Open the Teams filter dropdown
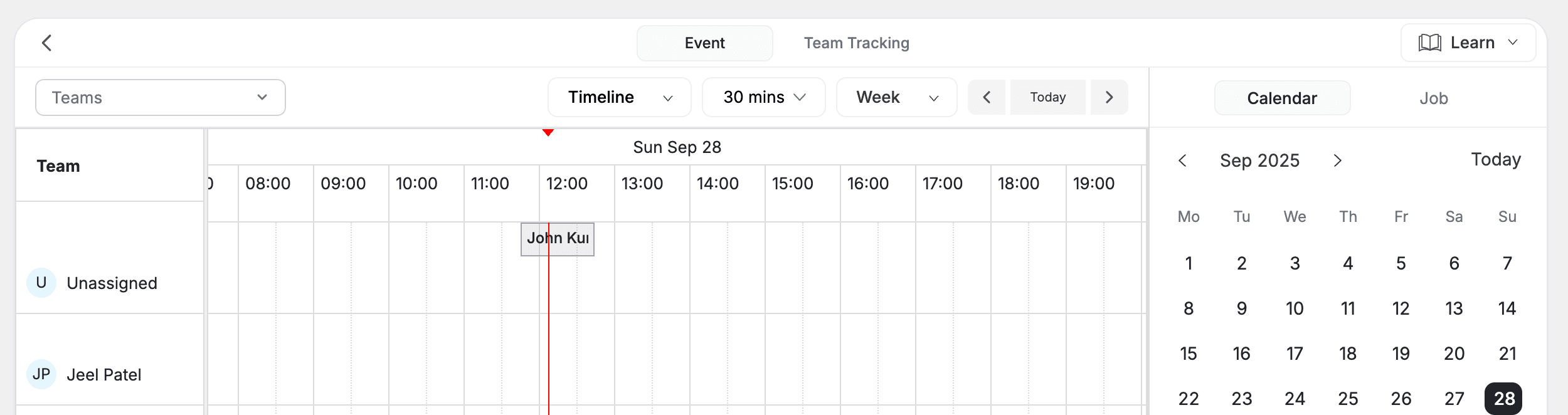 161,97
